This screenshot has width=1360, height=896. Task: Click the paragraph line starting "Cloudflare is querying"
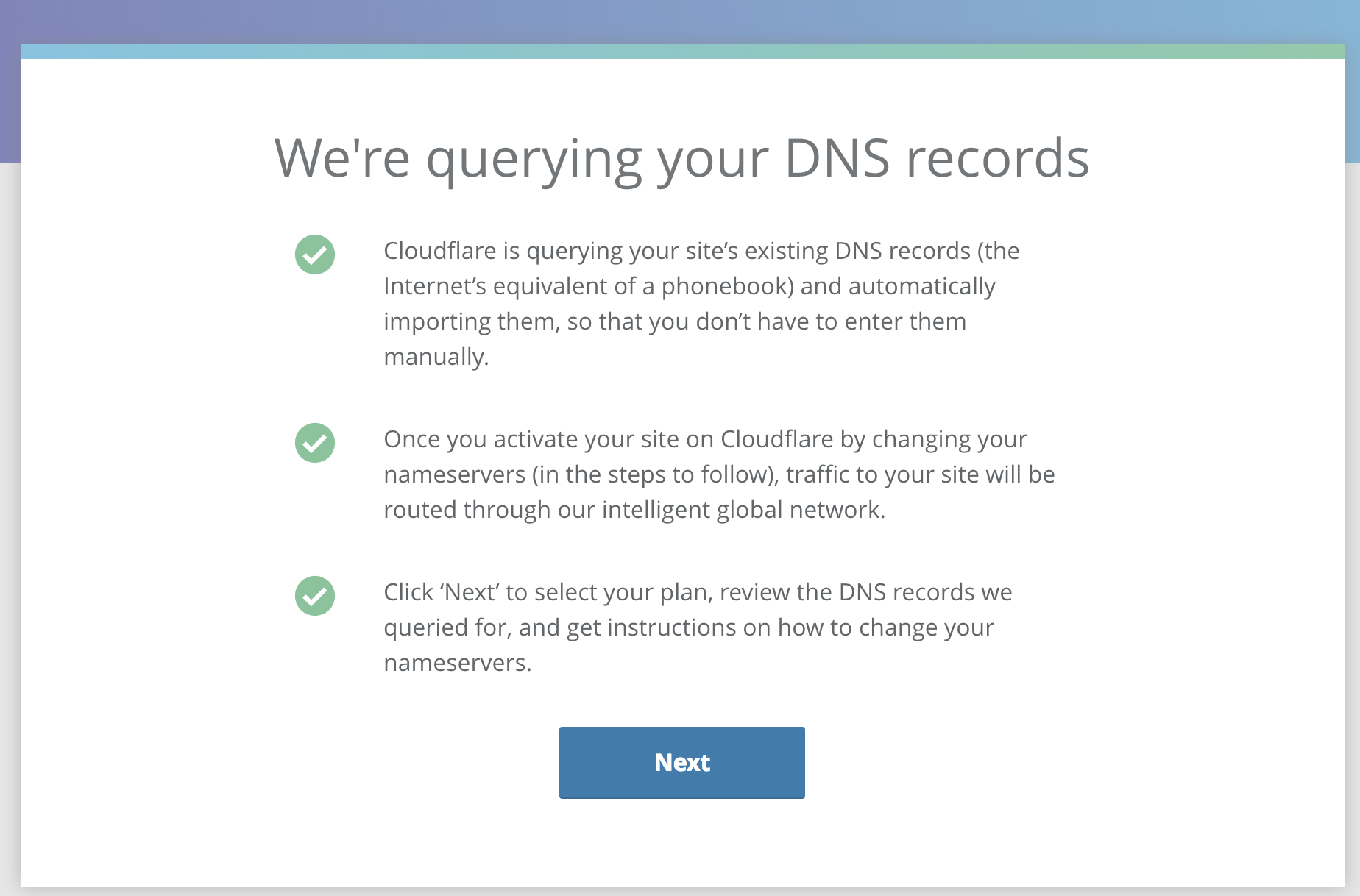[701, 251]
